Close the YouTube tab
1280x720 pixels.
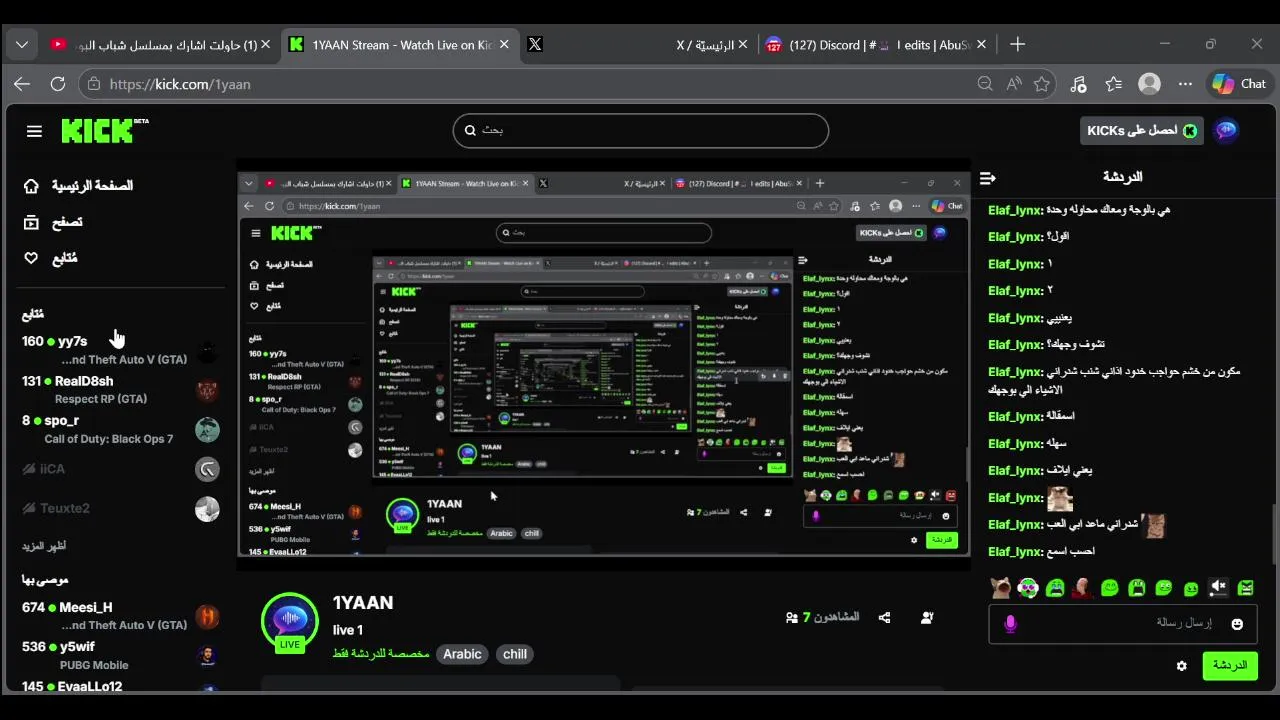(265, 44)
